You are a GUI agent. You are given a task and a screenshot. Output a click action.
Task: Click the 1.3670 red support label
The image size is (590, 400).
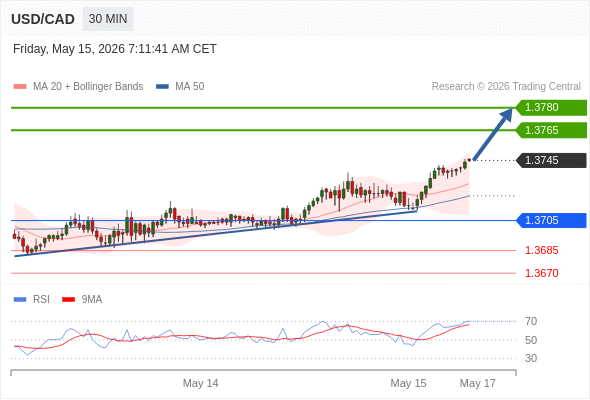pos(541,273)
